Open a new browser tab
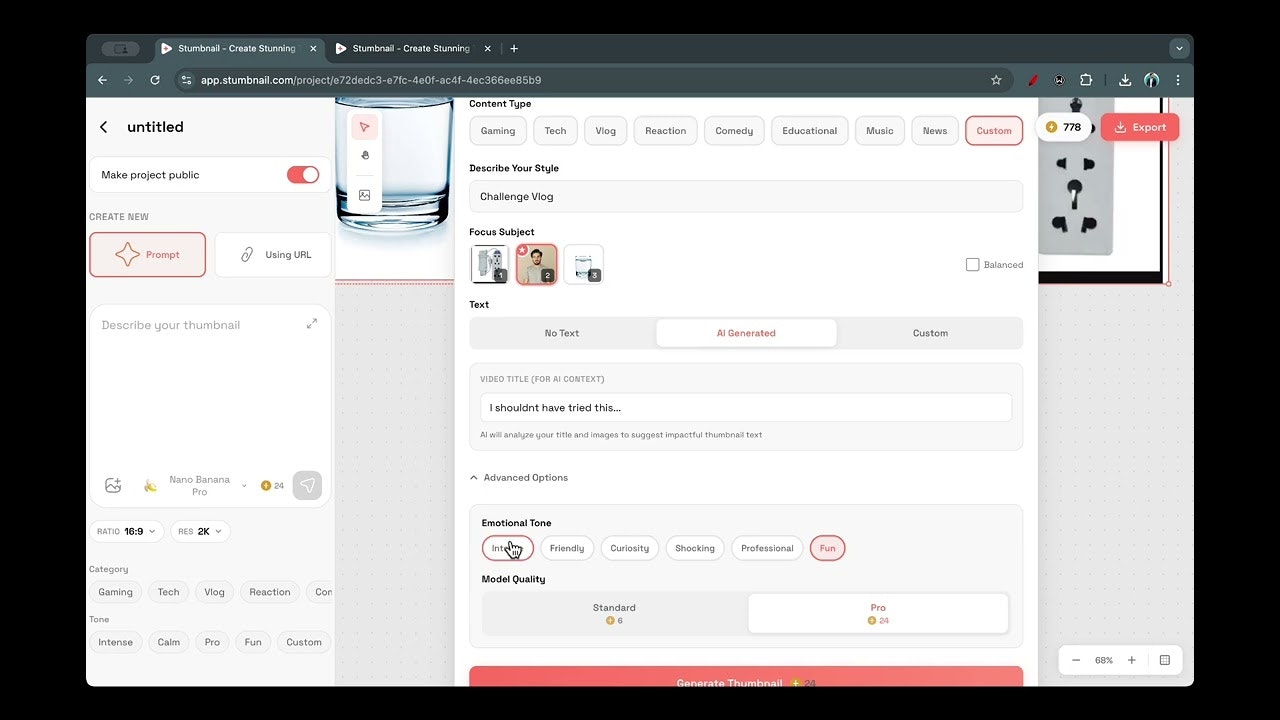The image size is (1280, 720). 514,48
